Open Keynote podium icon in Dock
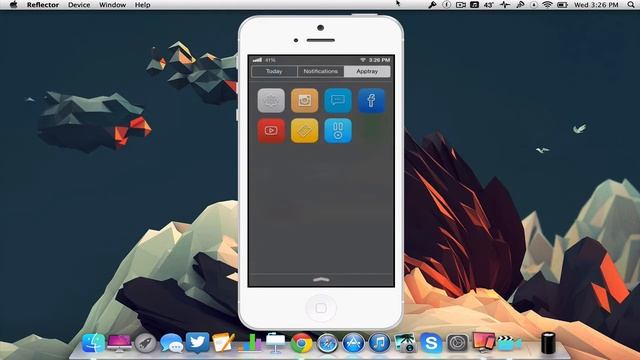This screenshot has width=640, height=360. (x=276, y=343)
